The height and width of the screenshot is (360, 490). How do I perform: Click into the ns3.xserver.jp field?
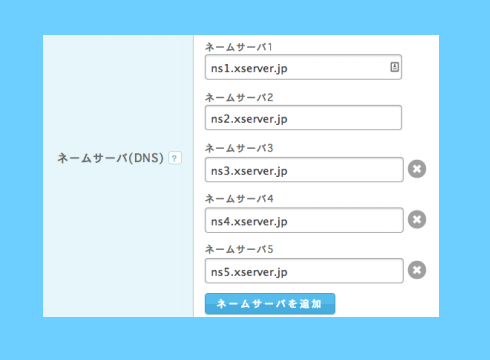(304, 170)
